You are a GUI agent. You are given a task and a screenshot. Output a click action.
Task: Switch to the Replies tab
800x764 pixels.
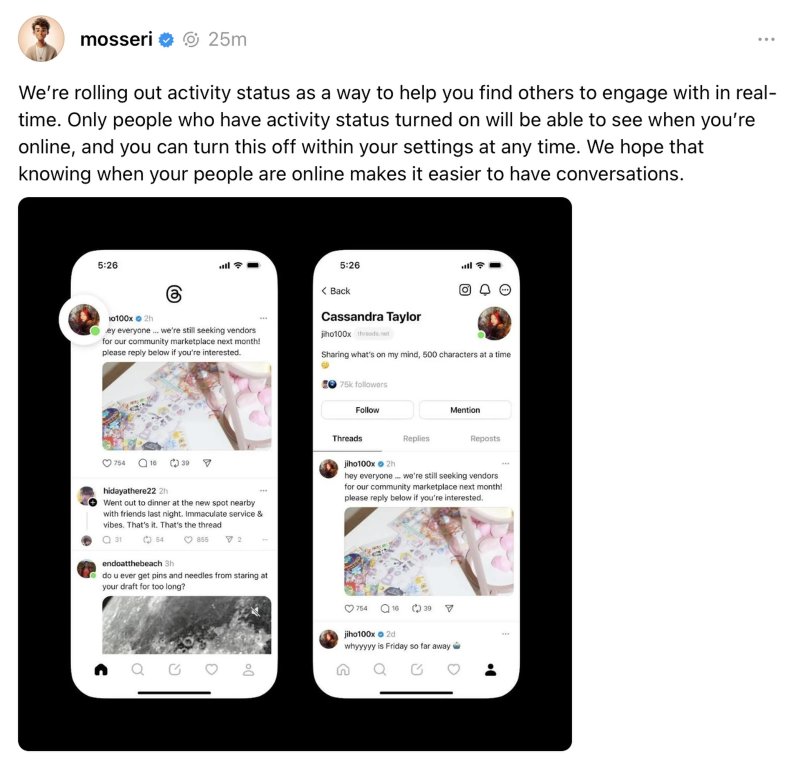click(416, 438)
